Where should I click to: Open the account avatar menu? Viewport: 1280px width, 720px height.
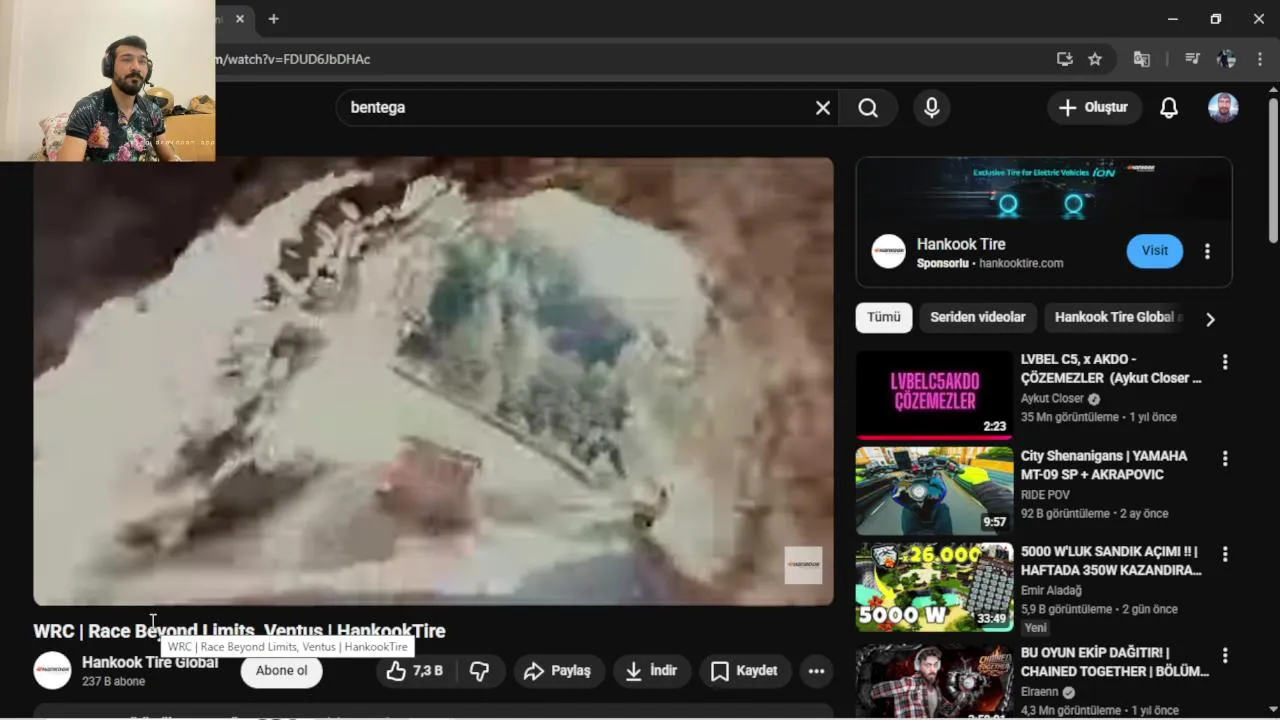[x=1223, y=108]
